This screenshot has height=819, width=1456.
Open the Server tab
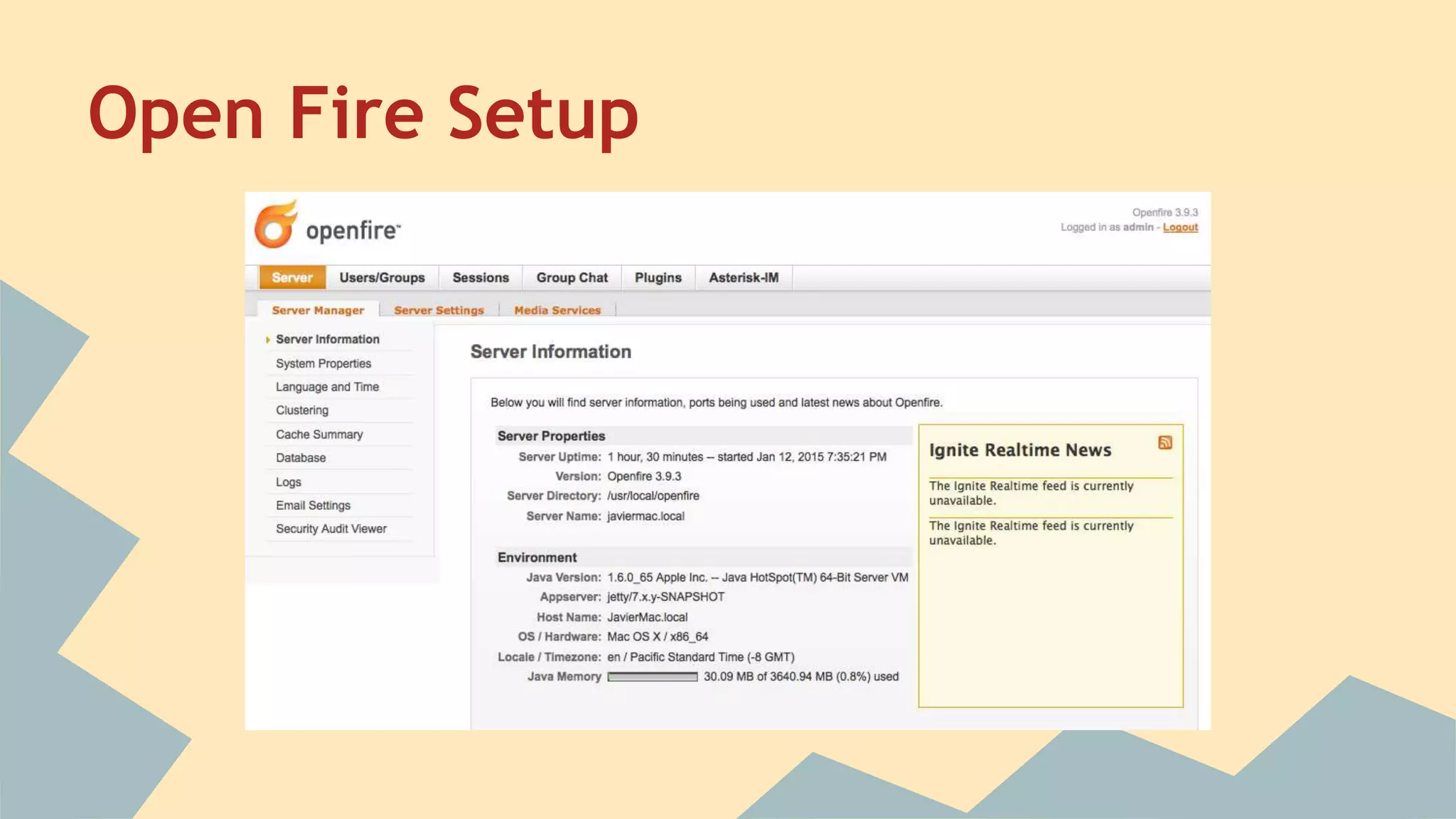[292, 278]
